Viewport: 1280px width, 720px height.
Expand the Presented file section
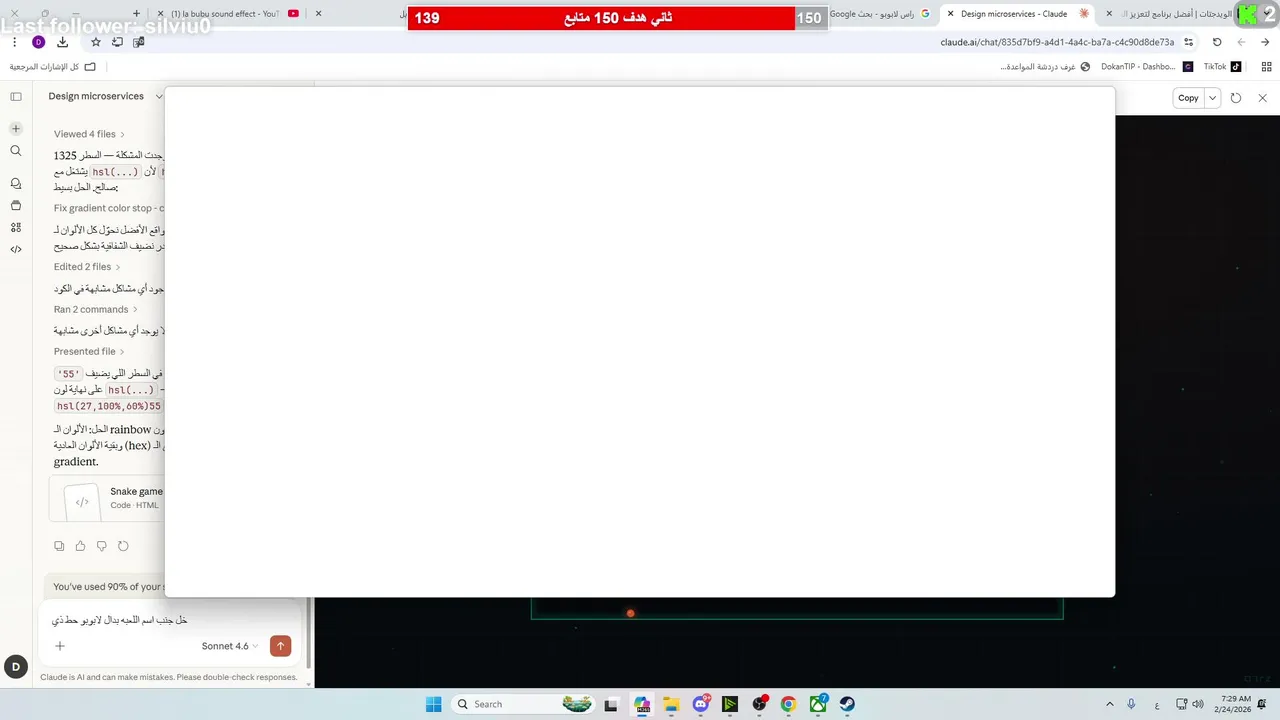click(x=89, y=351)
